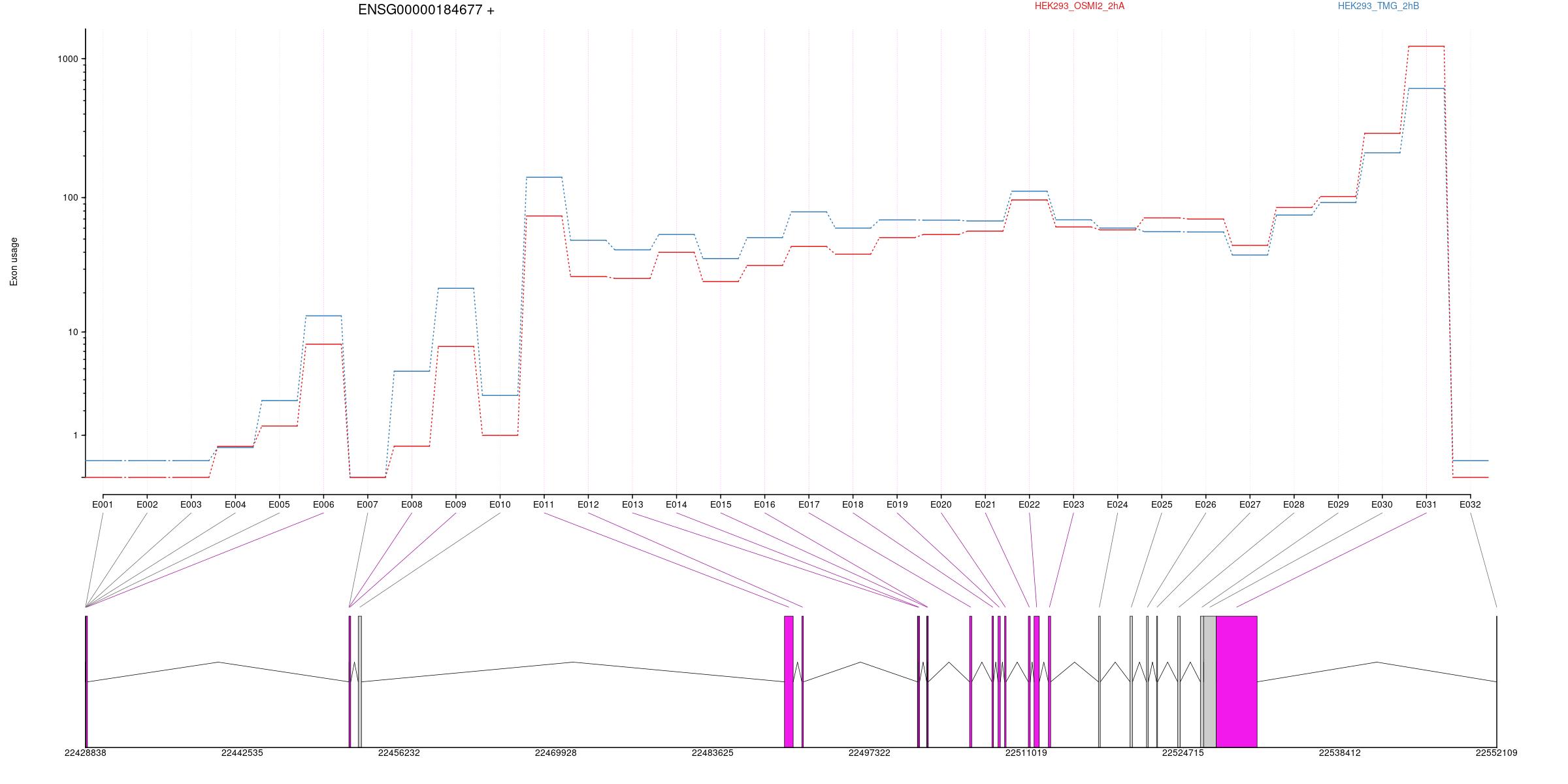1568x784 pixels.
Task: Click exon label E025
Action: point(1162,504)
